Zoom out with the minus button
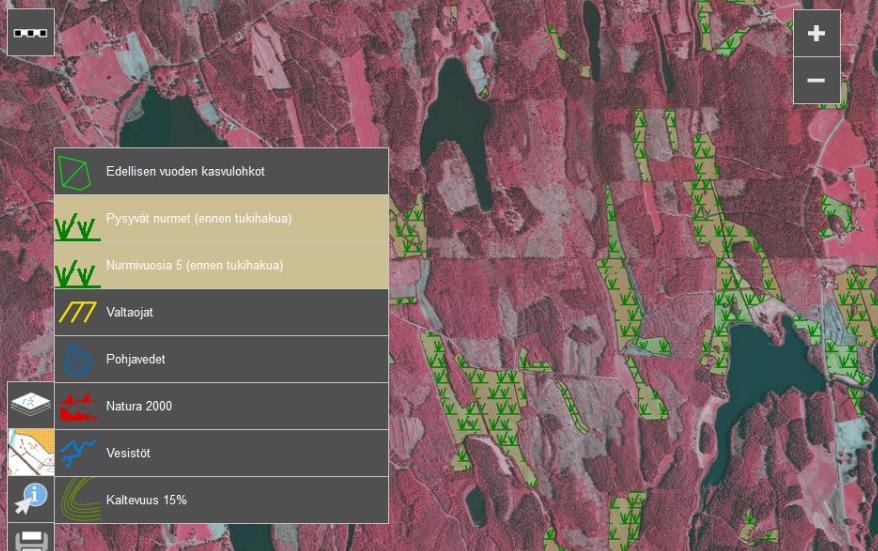 816,81
